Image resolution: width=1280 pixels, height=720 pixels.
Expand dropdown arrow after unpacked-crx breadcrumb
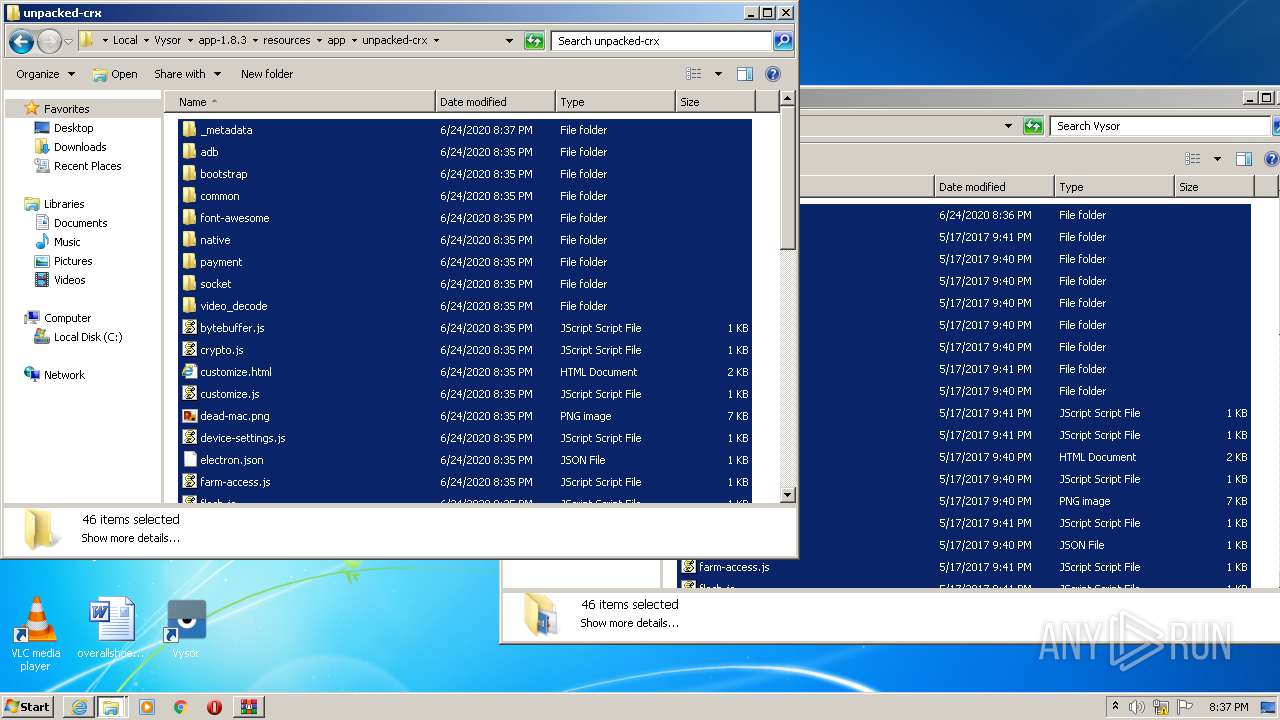tap(437, 41)
